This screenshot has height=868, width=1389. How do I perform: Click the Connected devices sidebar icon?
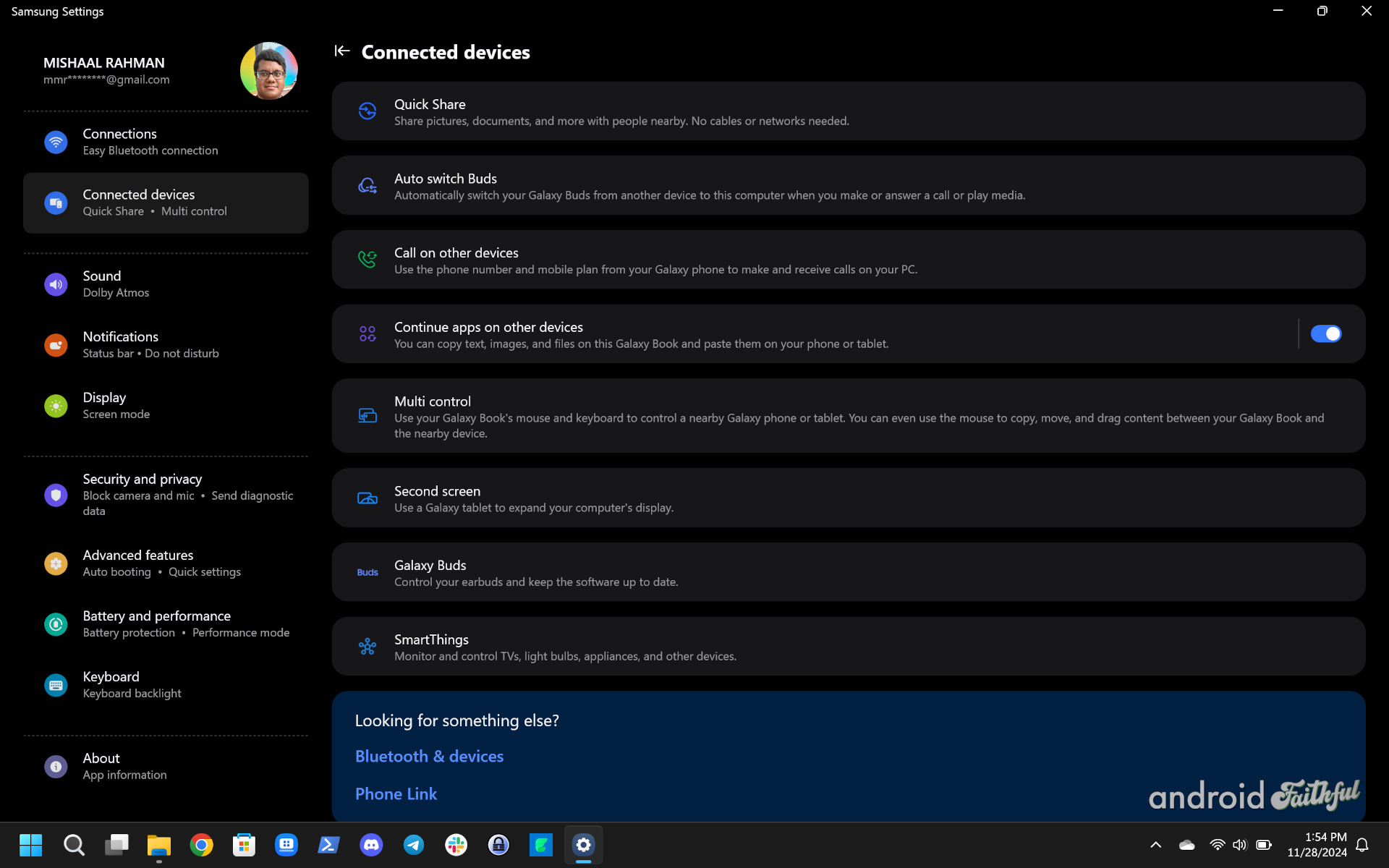click(x=56, y=203)
